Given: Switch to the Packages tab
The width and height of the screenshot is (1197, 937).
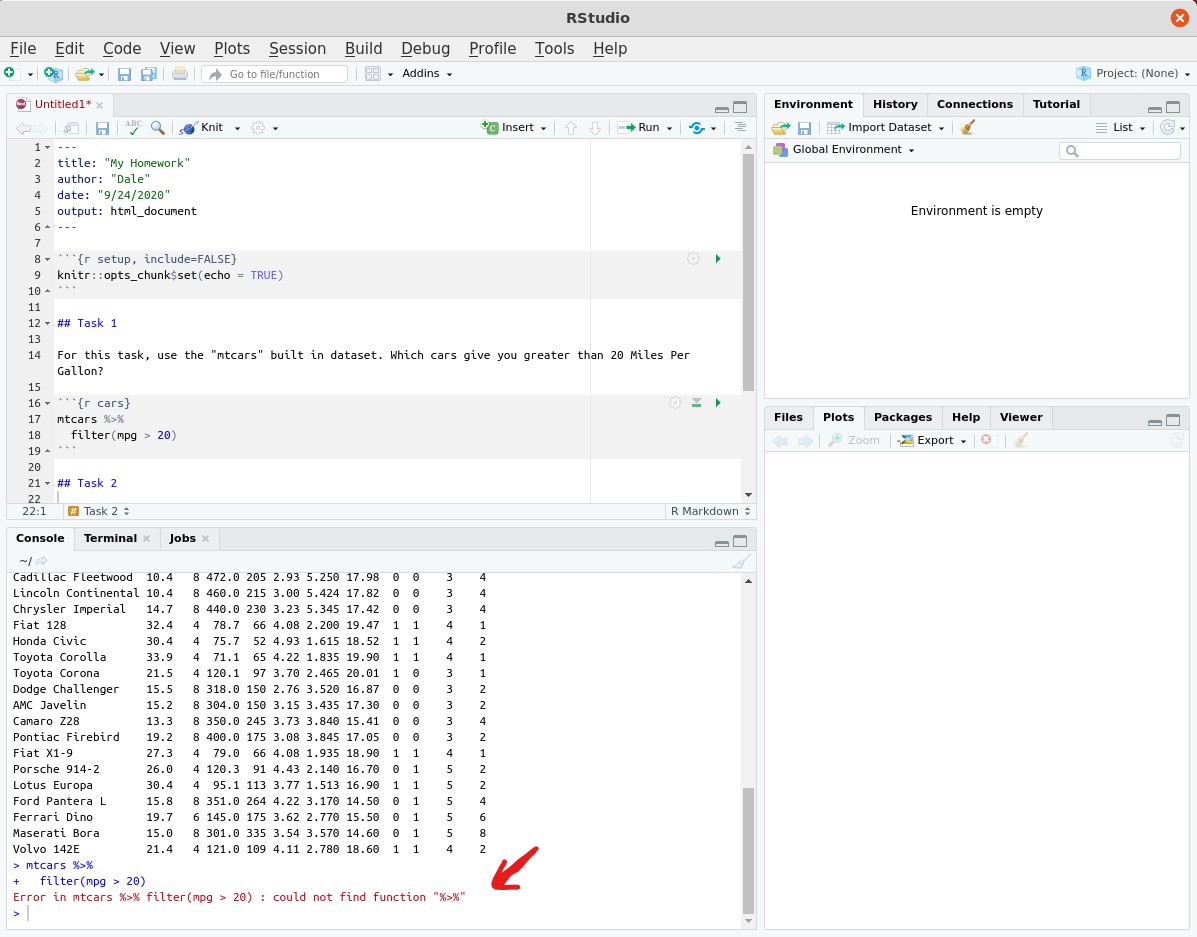Looking at the screenshot, I should [x=902, y=417].
